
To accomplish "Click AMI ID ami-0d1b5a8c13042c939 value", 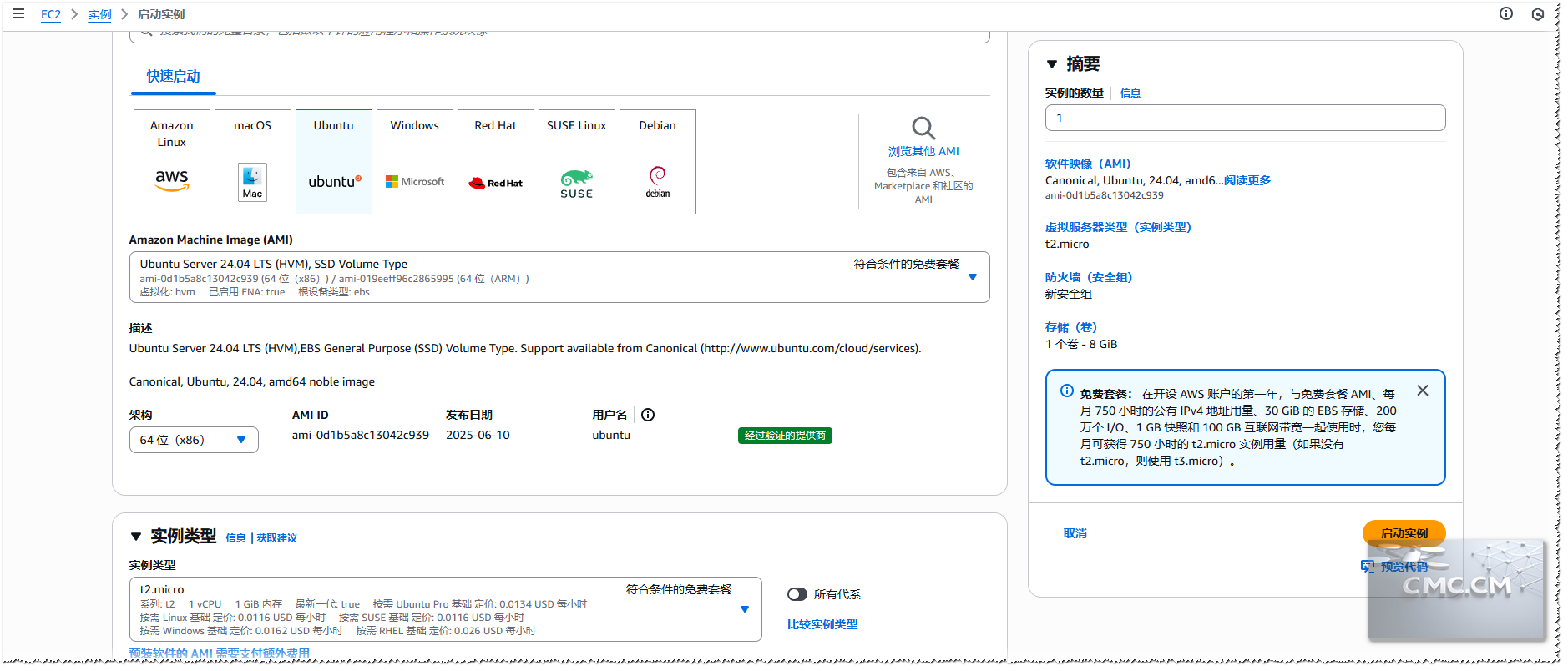I will [361, 435].
